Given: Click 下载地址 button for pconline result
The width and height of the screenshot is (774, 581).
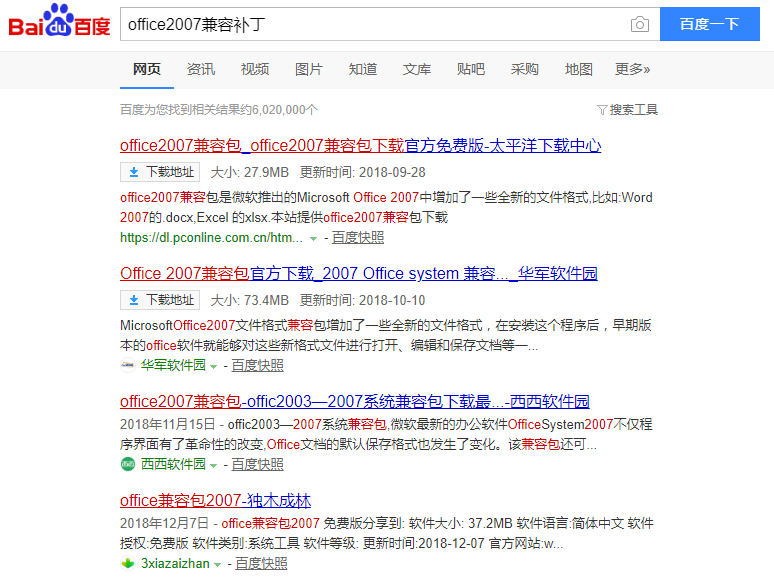Looking at the screenshot, I should point(160,172).
